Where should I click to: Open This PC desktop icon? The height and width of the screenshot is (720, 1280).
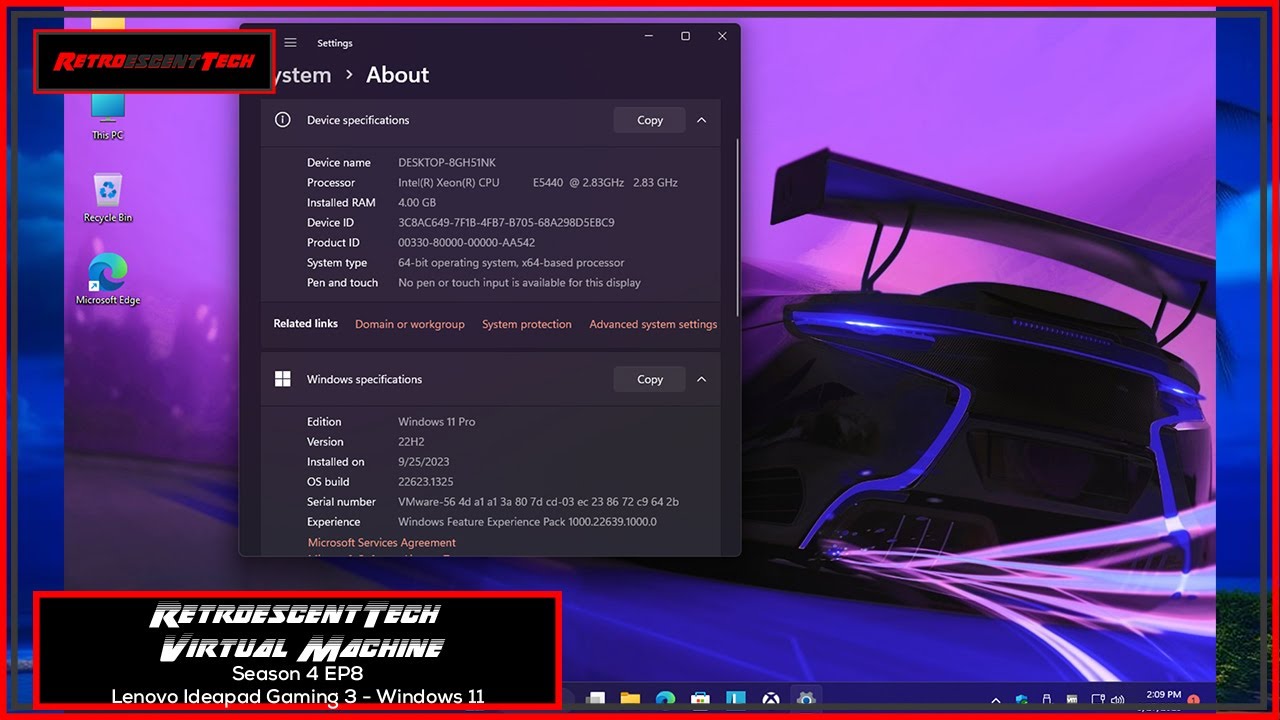point(108,115)
